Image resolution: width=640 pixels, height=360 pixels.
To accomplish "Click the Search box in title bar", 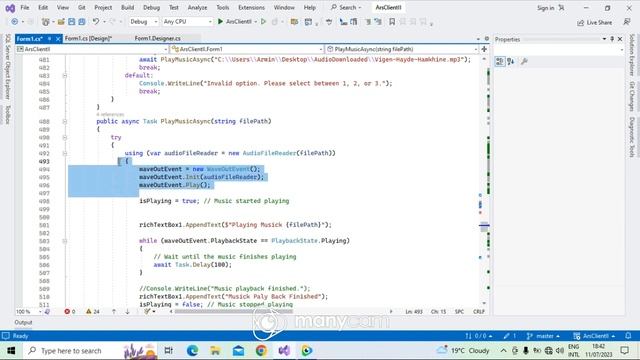I will pyautogui.click(x=347, y=8).
